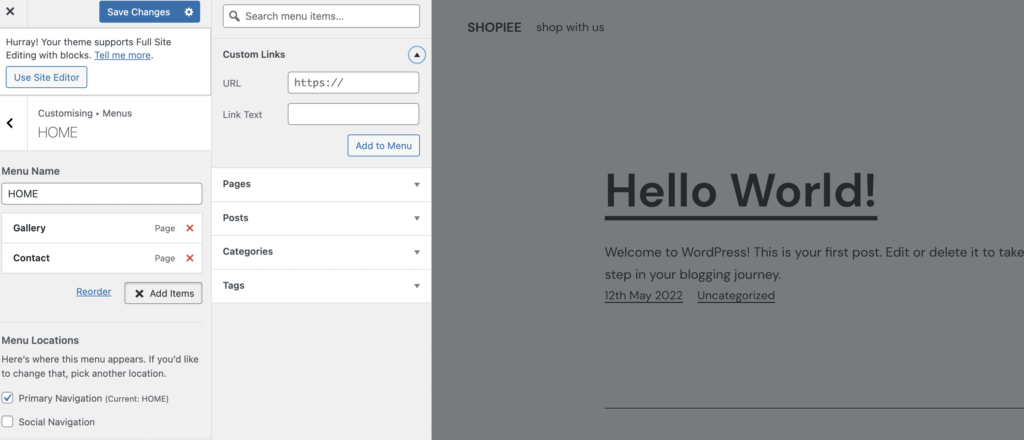This screenshot has height=440, width=1024.
Task: Click the search magnifier icon
Action: pyautogui.click(x=233, y=17)
